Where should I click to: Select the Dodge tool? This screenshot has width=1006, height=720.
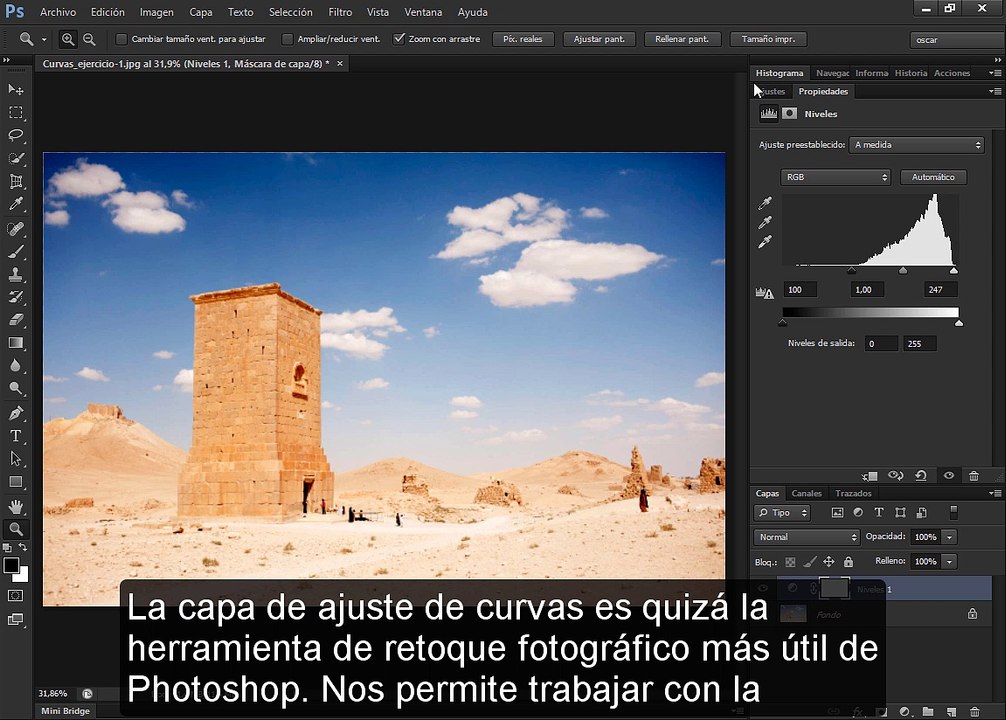click(16, 388)
